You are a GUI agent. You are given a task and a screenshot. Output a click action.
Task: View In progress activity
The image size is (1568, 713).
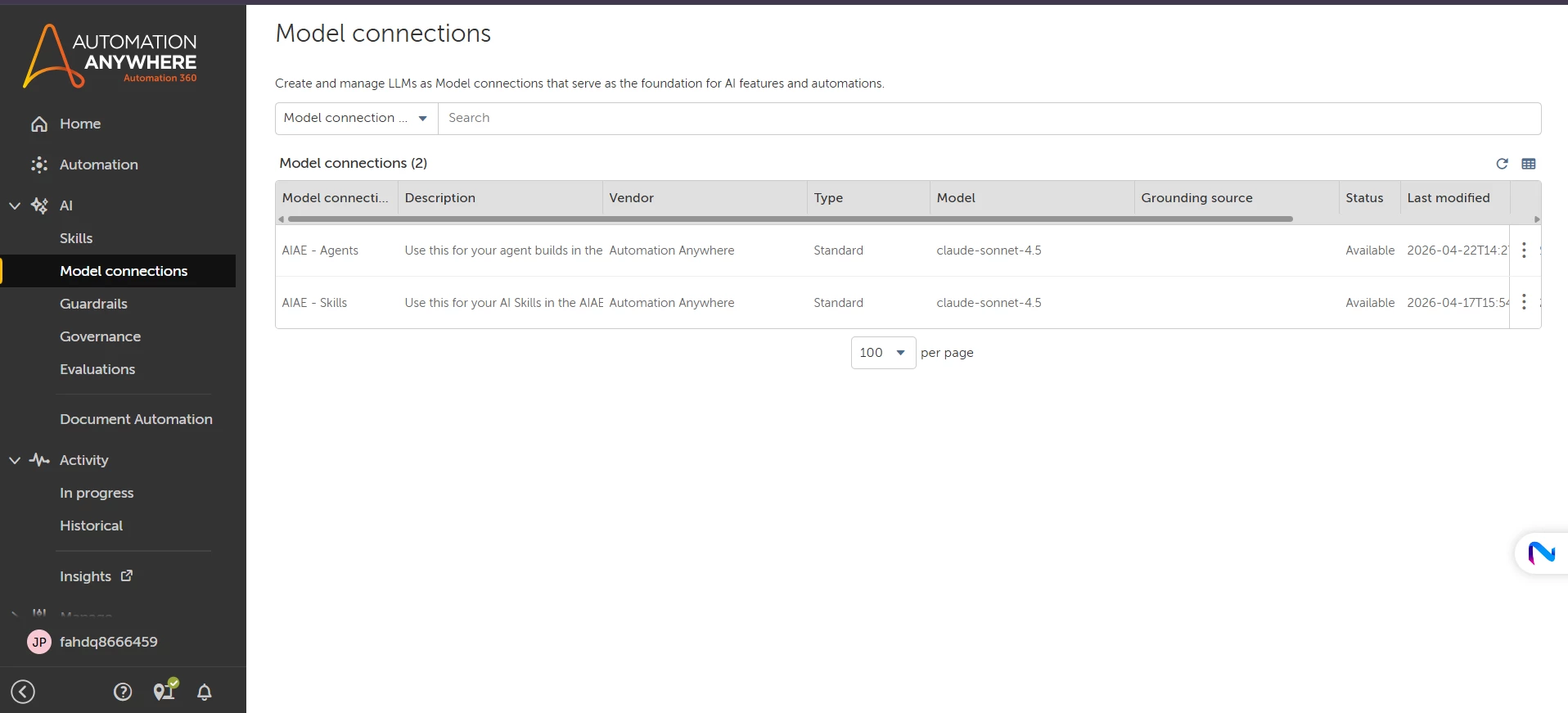pyautogui.click(x=97, y=493)
